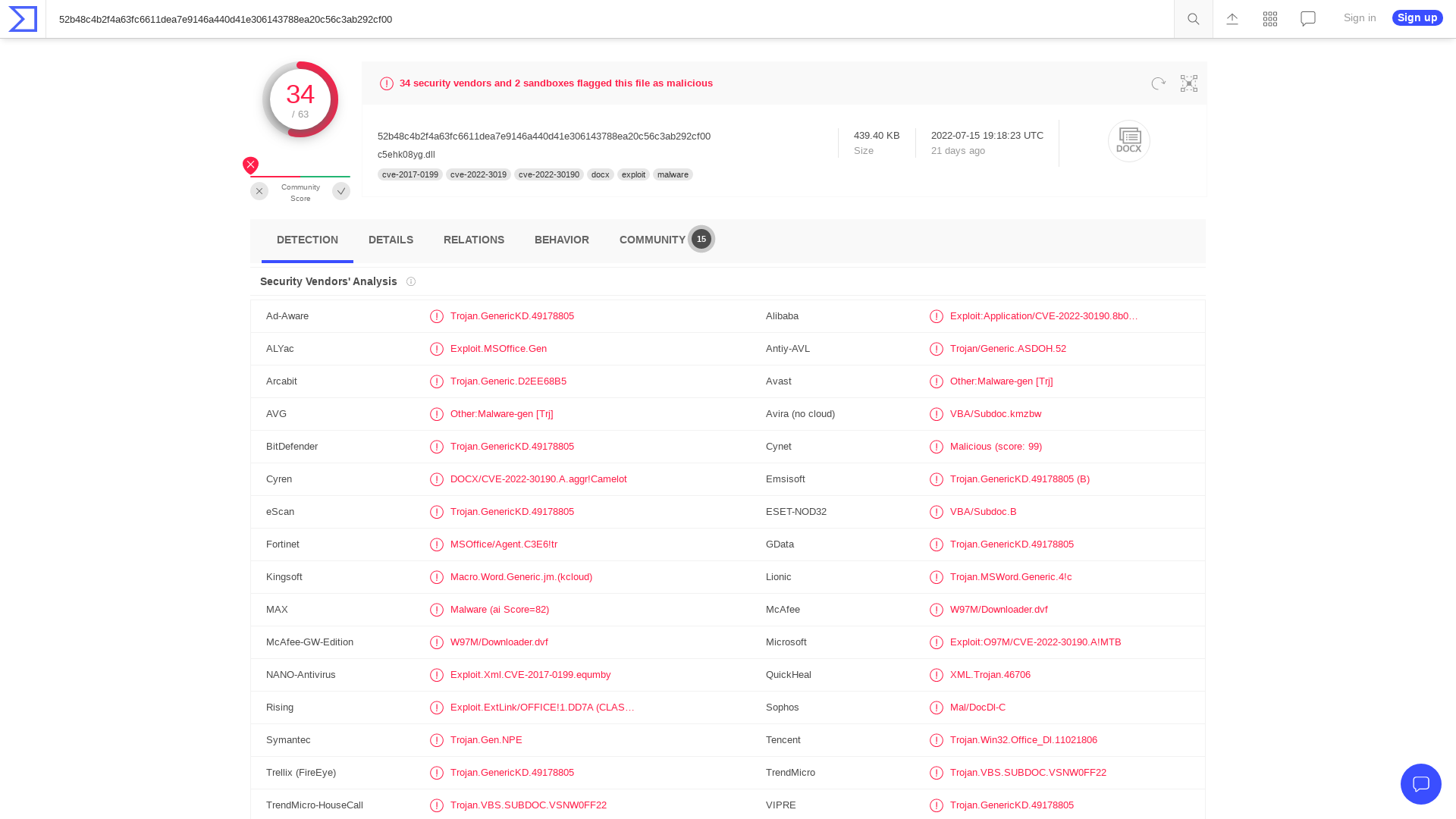Click the Security Vendors' Analysis info icon
Viewport: 1456px width, 819px height.
click(x=411, y=281)
